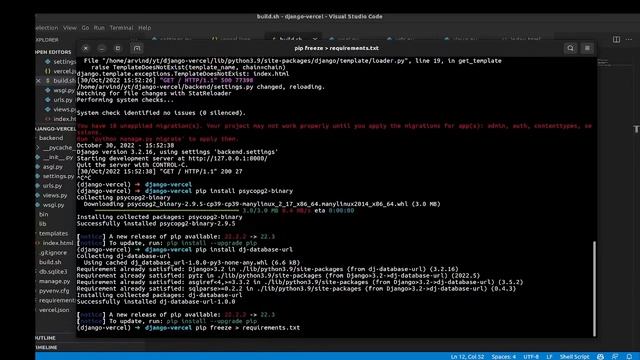This screenshot has width=640, height=360.
Task: Change Shell Script language mode
Action: [x=574, y=356]
